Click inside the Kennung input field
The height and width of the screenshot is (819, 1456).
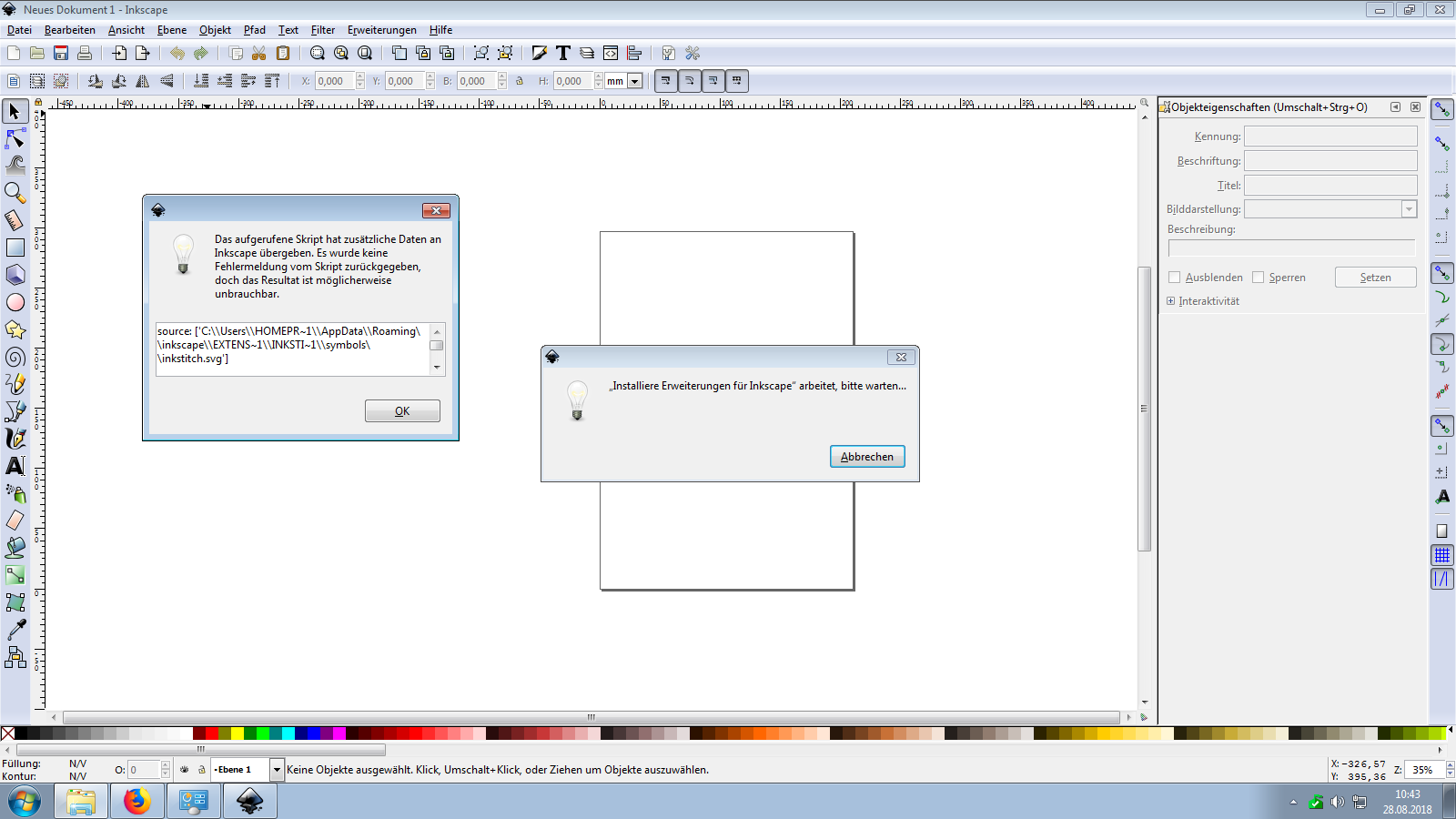(1330, 136)
